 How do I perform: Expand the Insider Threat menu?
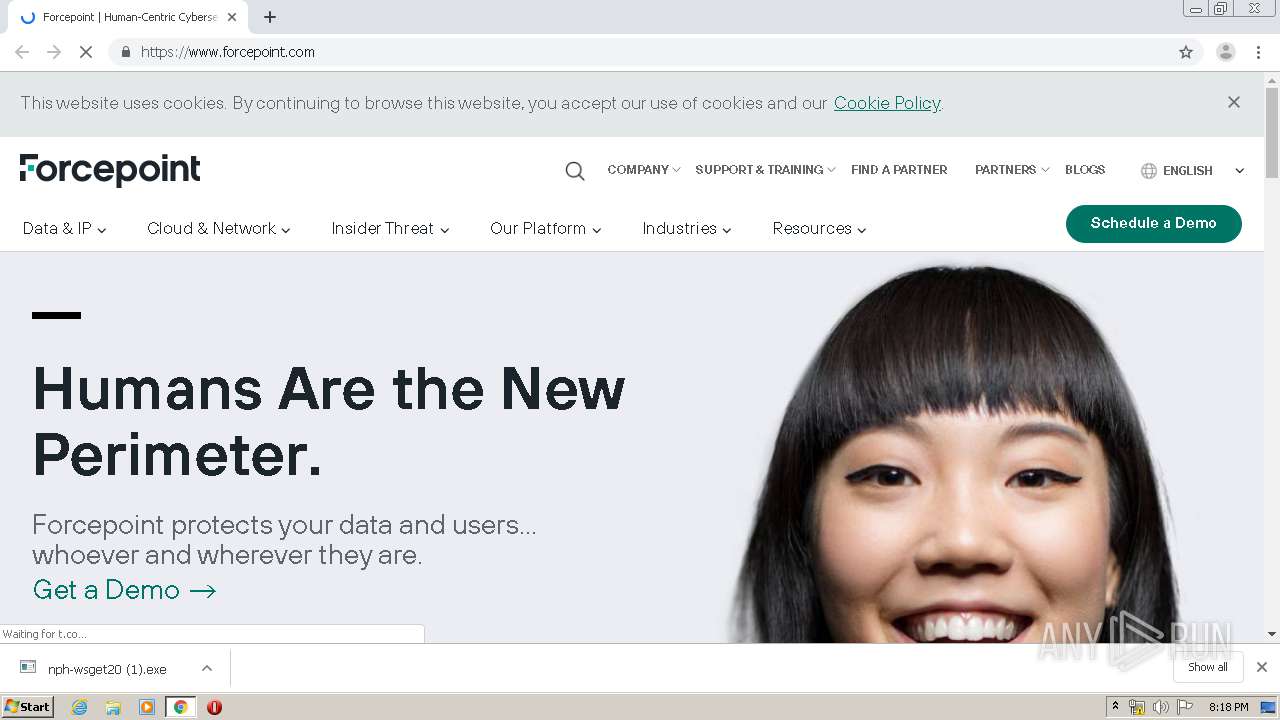tap(391, 229)
